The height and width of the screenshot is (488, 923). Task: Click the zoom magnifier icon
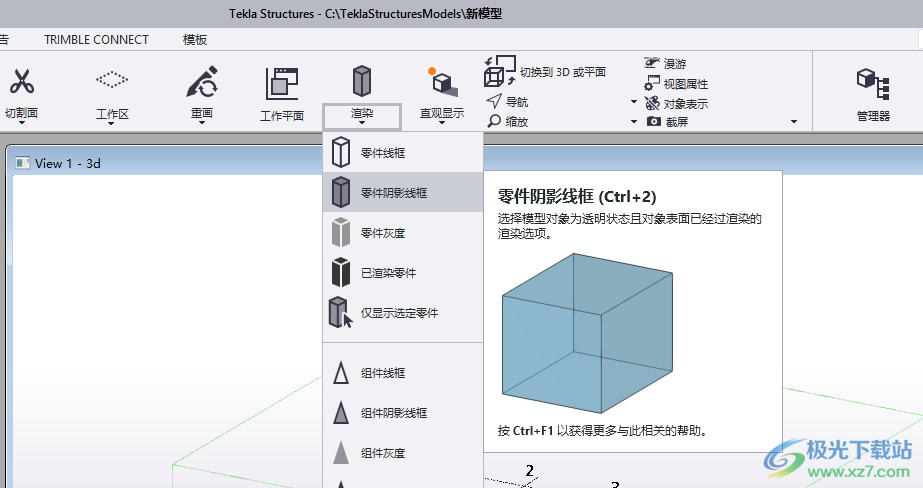pyautogui.click(x=494, y=121)
